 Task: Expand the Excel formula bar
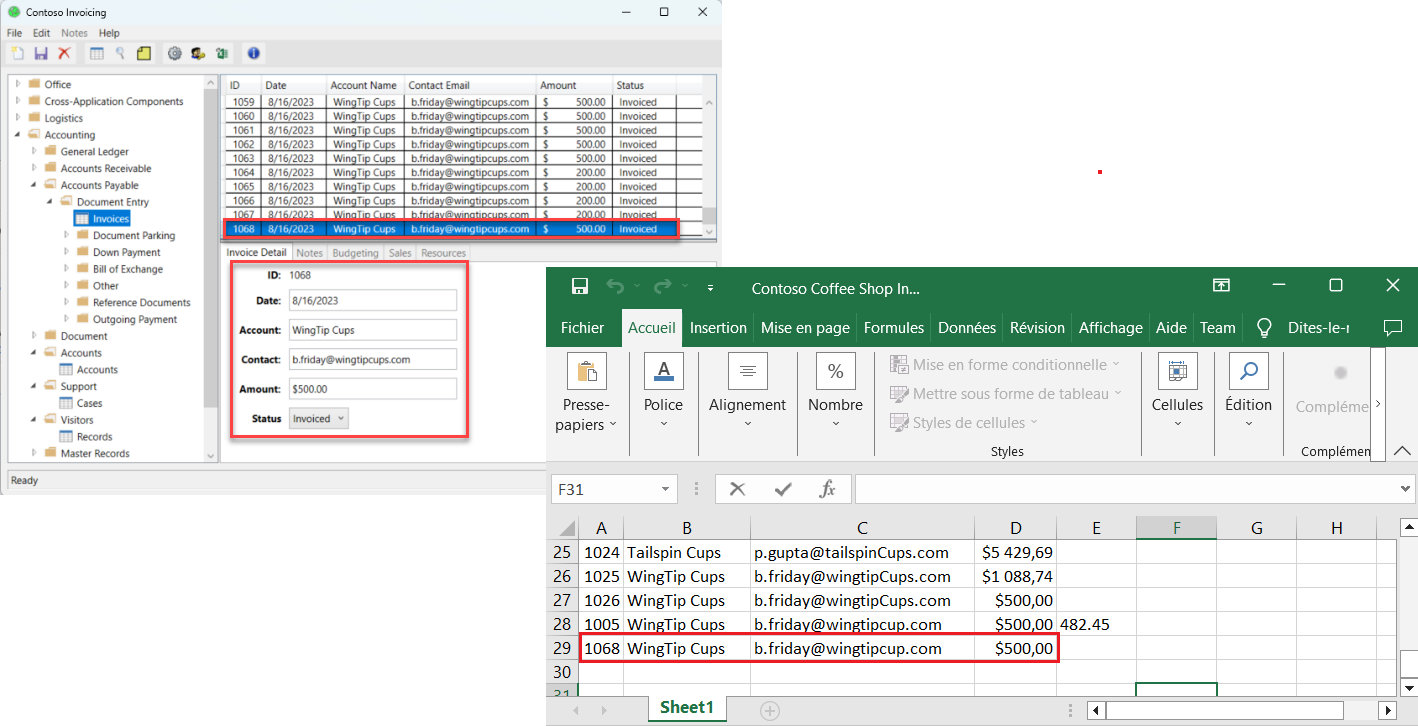[x=1407, y=489]
